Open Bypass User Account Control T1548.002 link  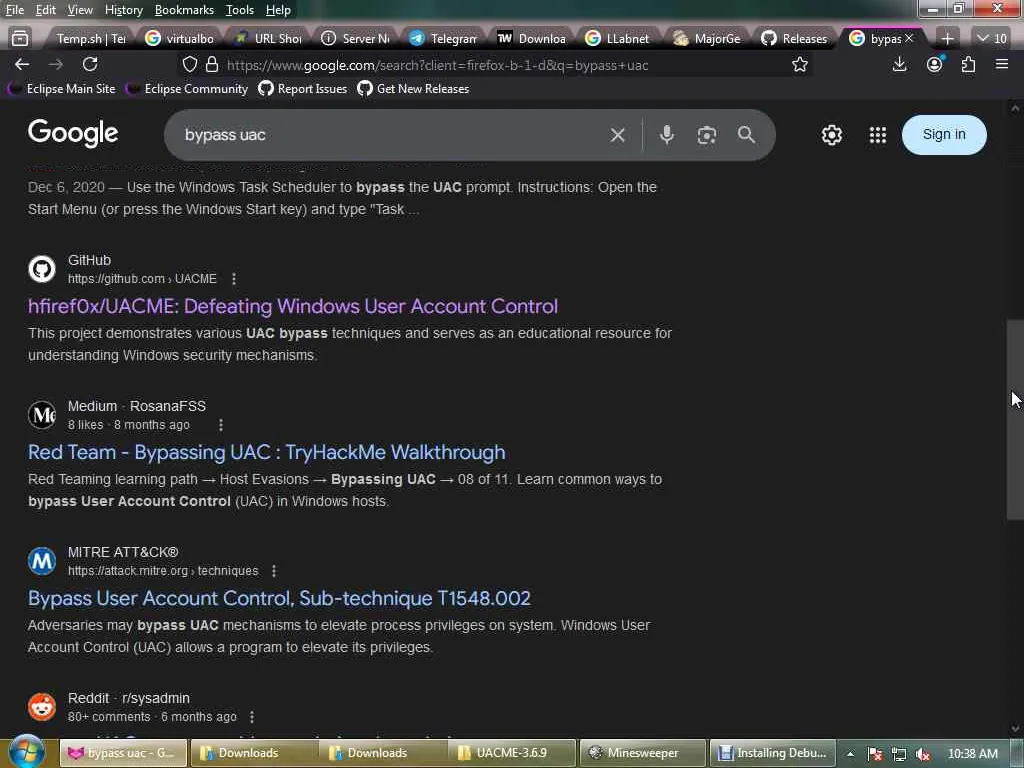[279, 598]
